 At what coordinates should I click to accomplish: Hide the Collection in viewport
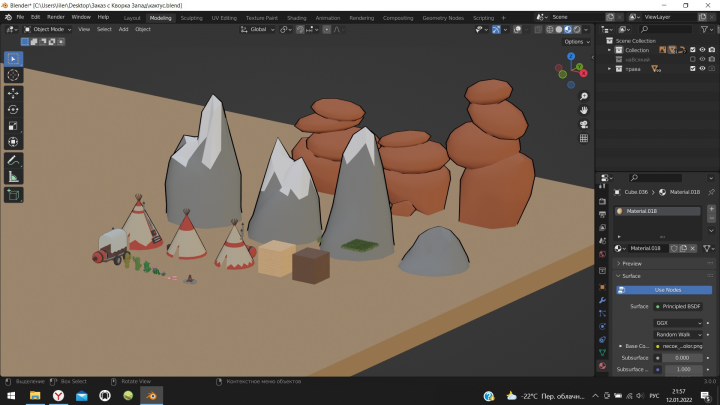coord(702,50)
